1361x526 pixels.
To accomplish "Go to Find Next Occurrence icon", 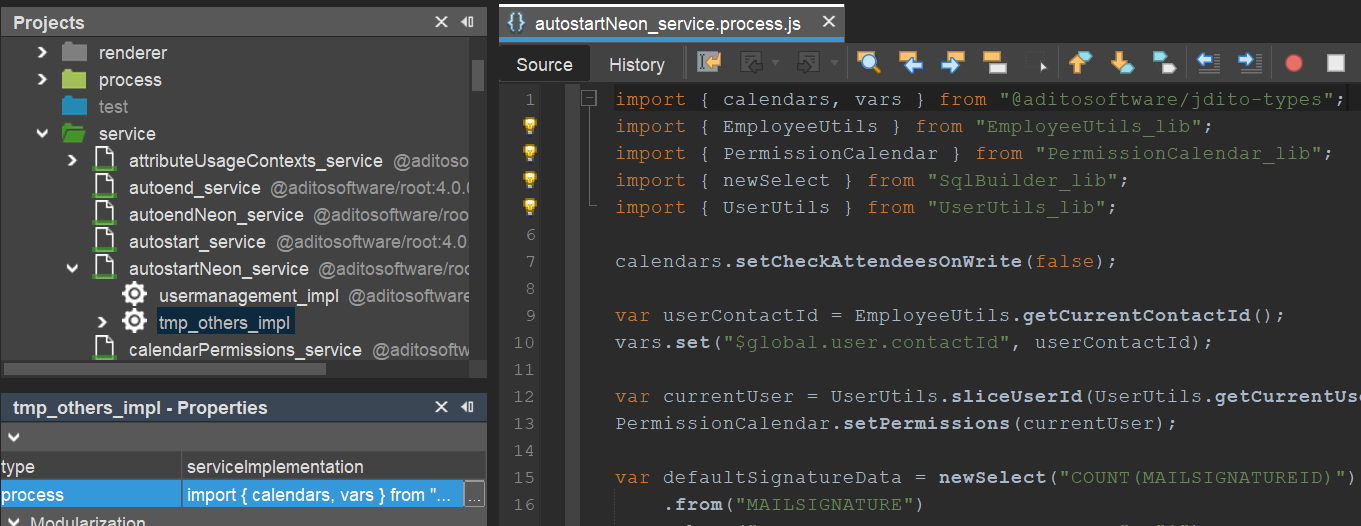I will (952, 63).
